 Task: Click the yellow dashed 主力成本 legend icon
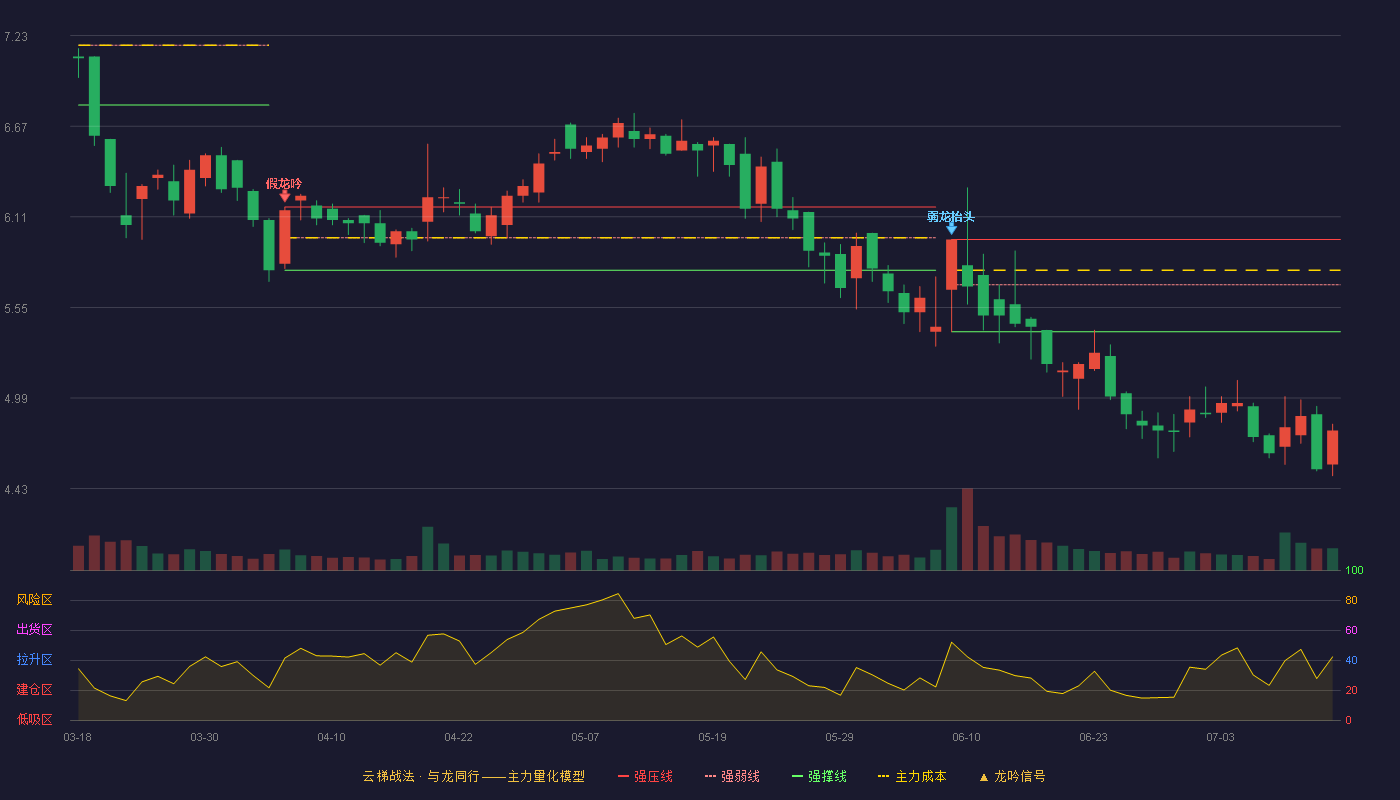(884, 777)
